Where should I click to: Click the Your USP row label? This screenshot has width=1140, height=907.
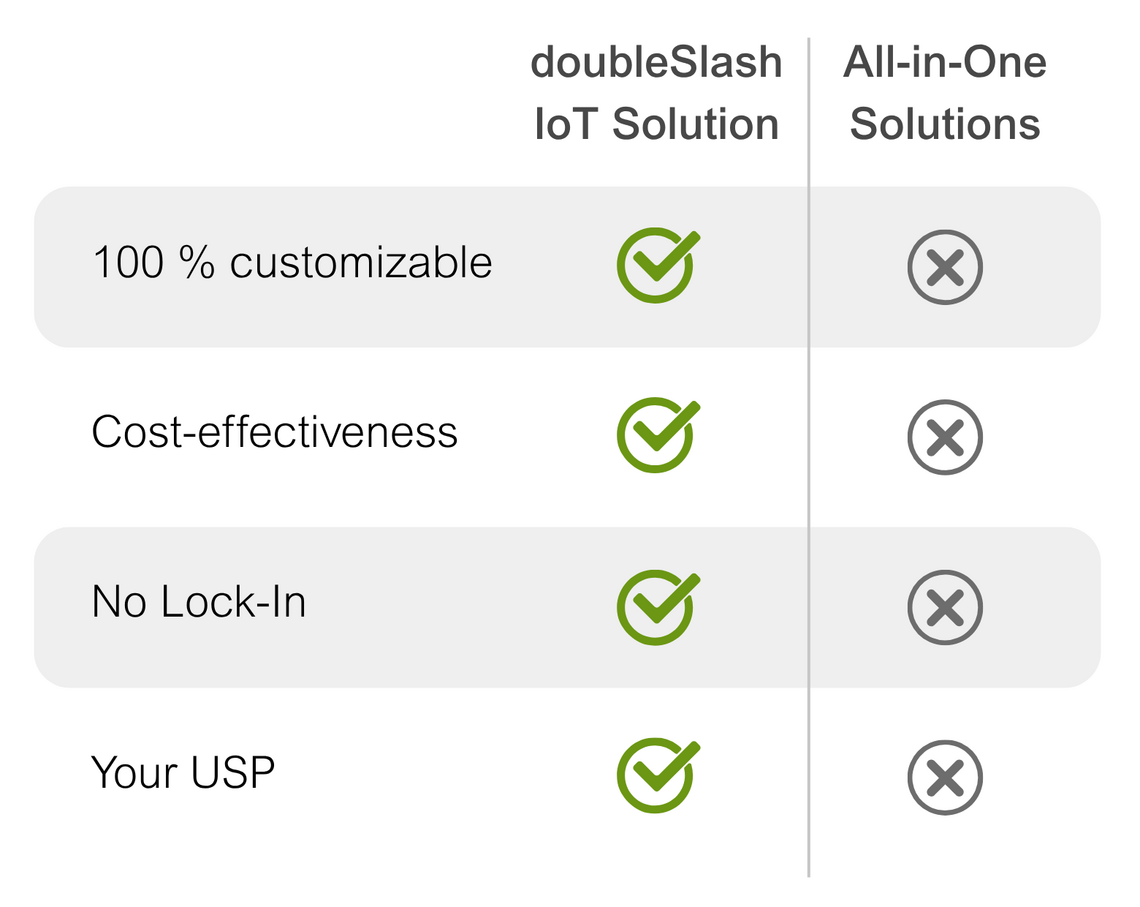click(x=182, y=772)
